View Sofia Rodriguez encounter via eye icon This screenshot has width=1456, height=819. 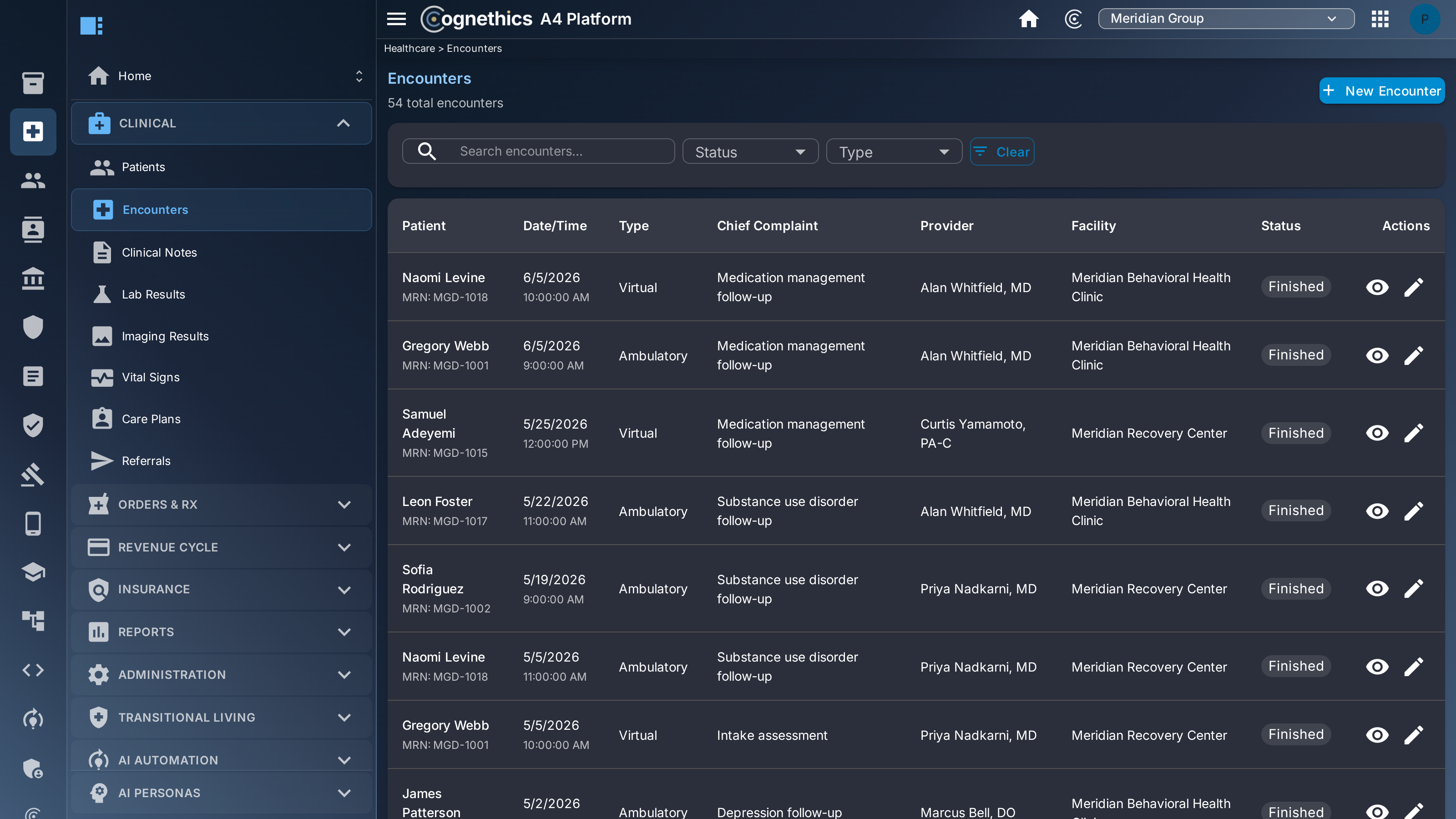coord(1377,589)
